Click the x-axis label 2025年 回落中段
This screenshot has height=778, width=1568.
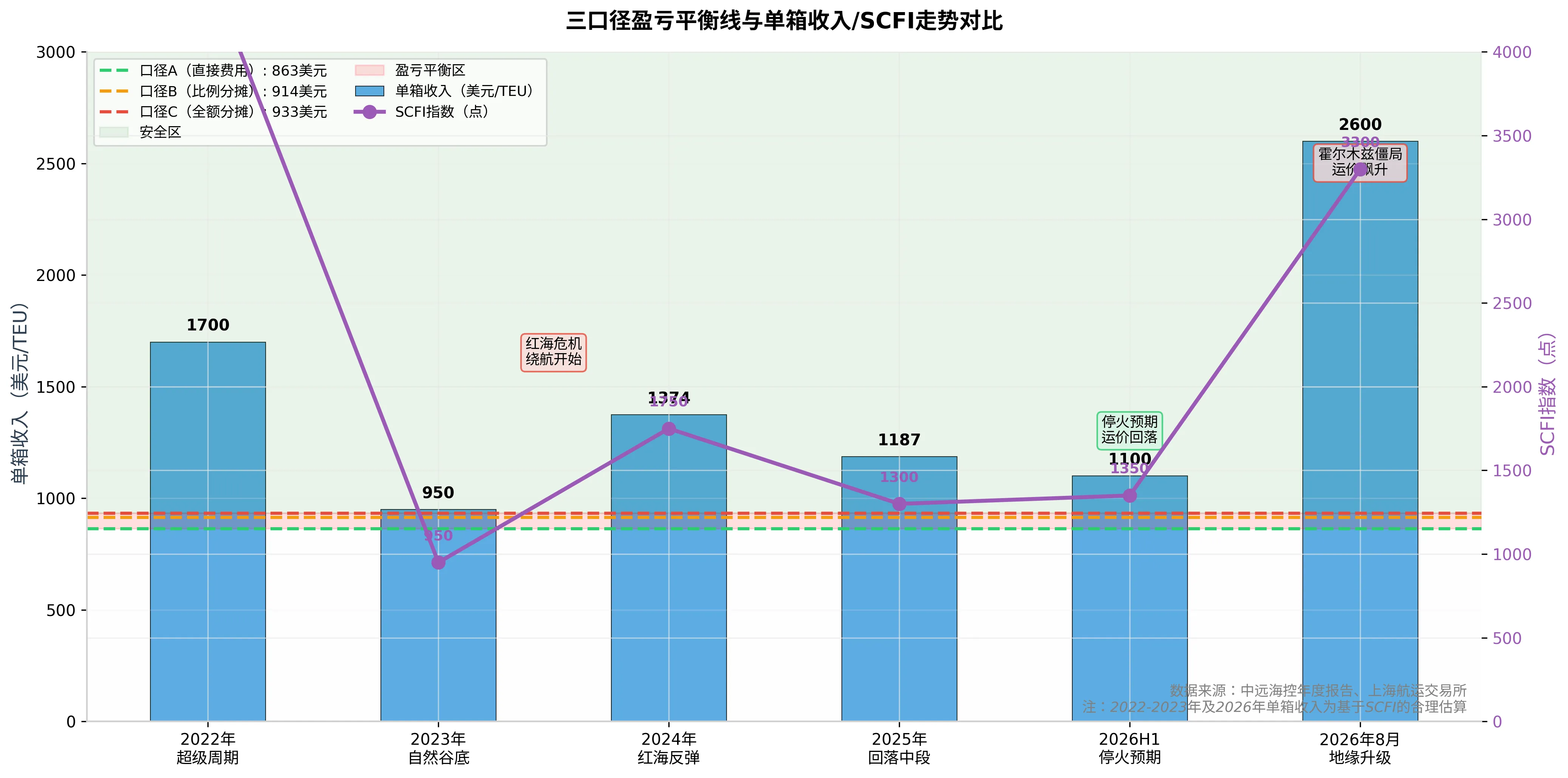(x=899, y=749)
